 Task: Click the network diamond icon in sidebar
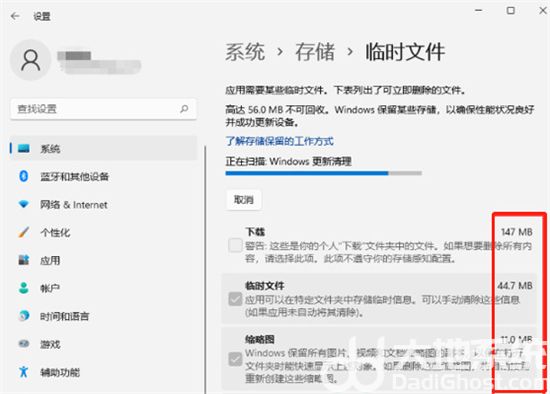(24, 204)
